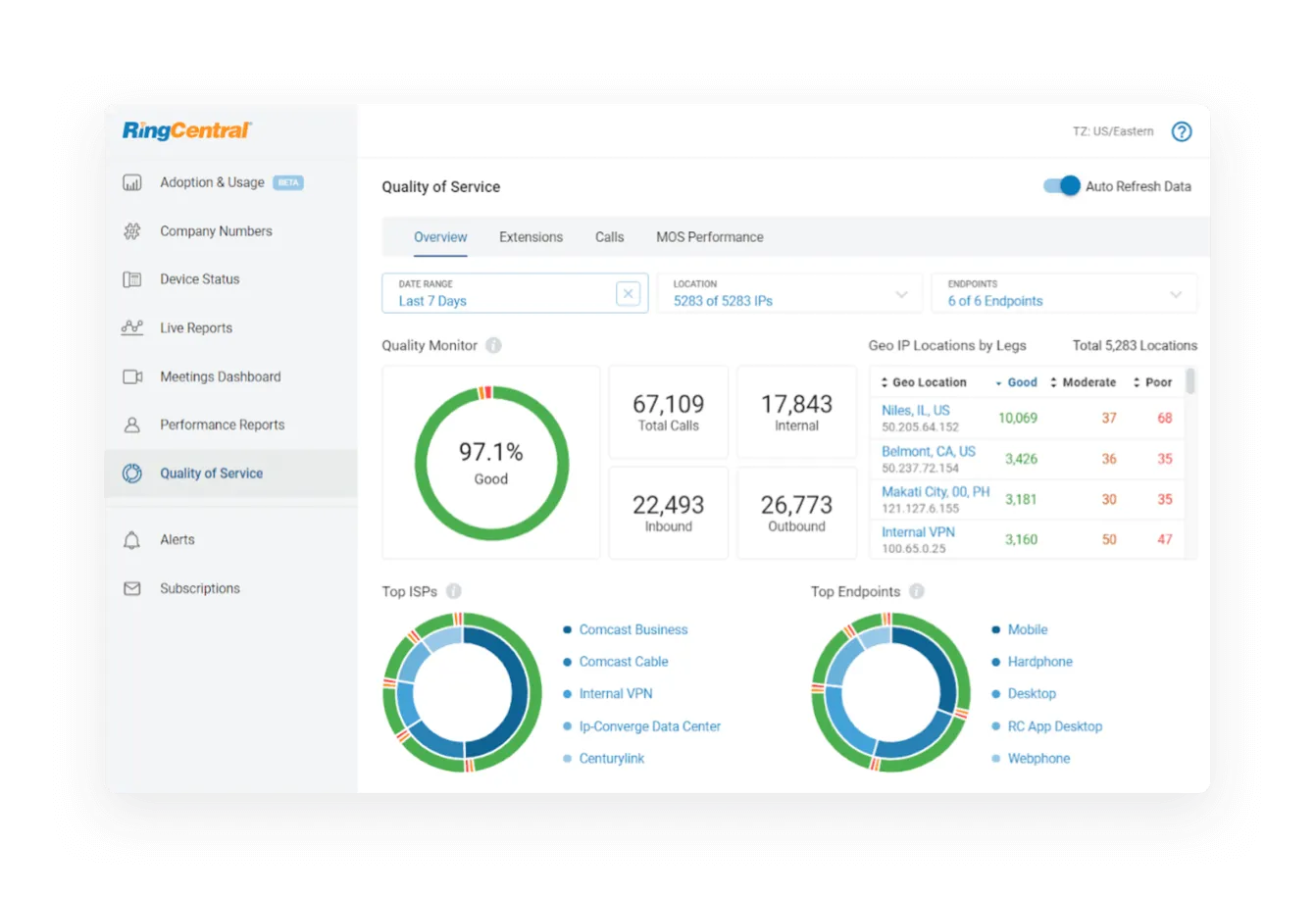
Task: Click the Geo IP table scrollbar
Action: [x=1190, y=381]
